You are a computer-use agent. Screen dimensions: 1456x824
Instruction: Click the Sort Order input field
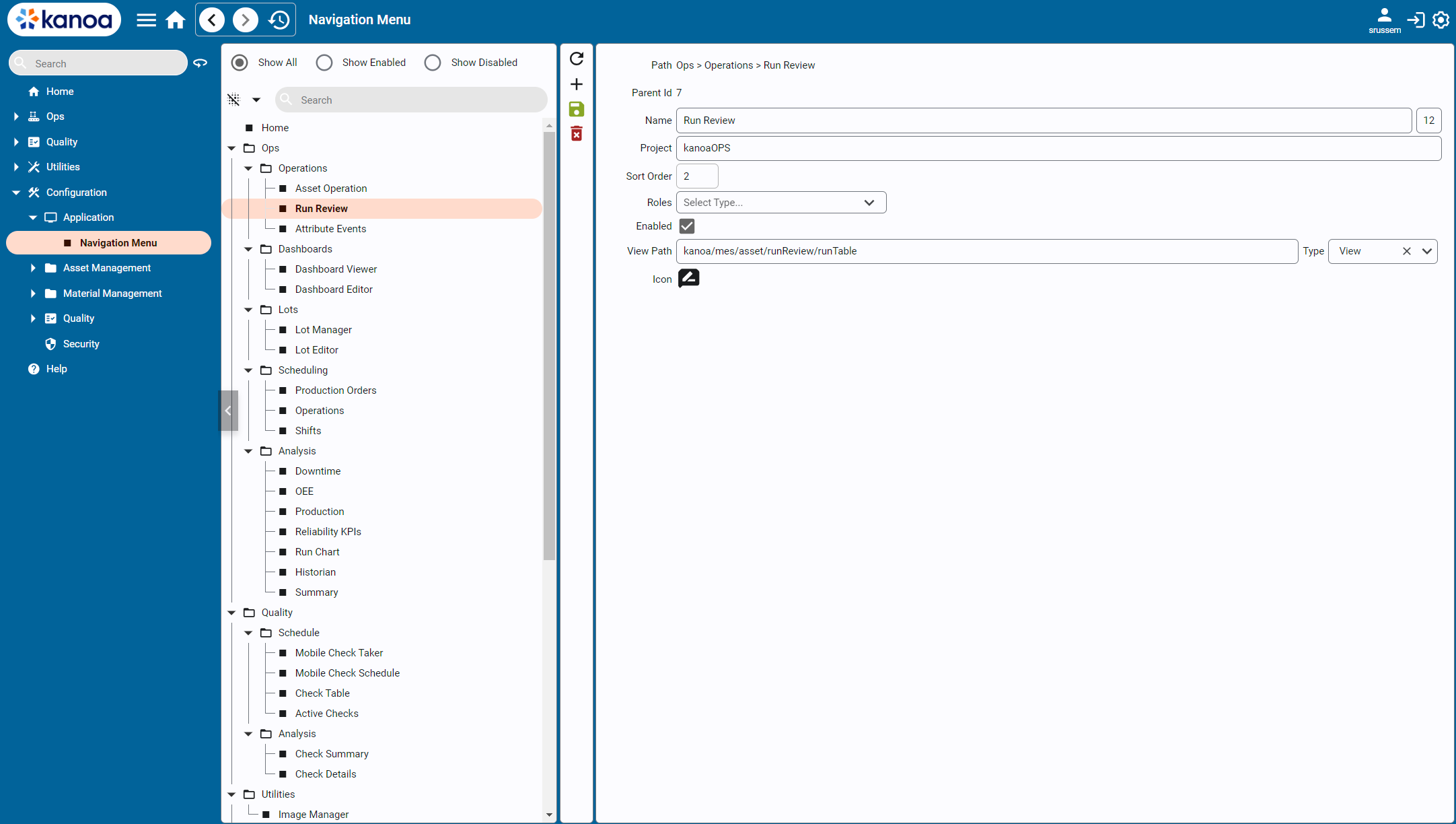[697, 175]
